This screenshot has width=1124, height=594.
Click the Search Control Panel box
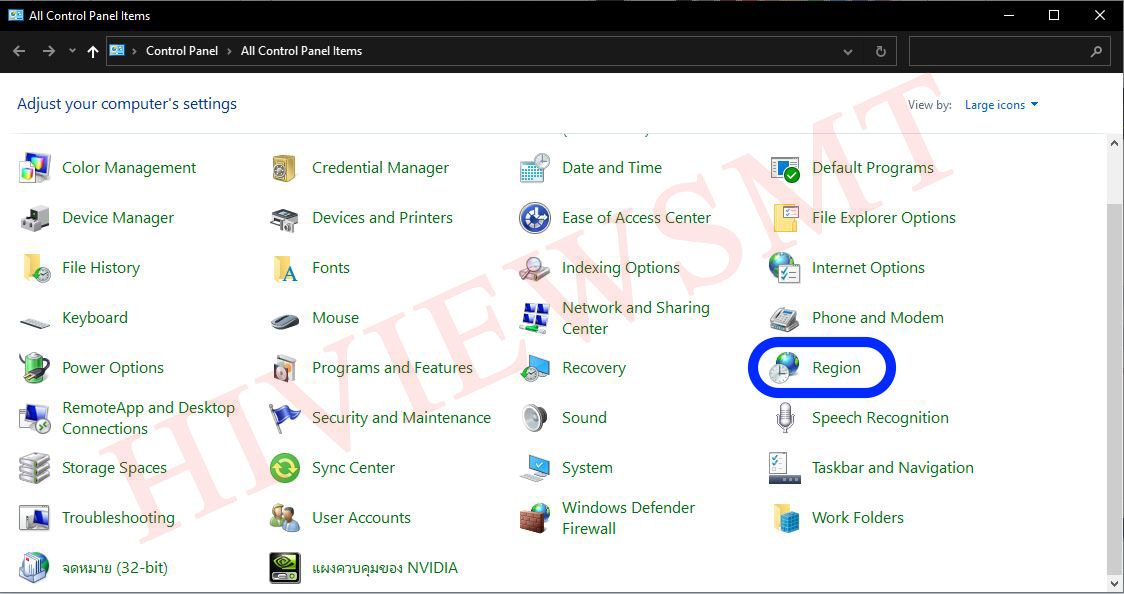tap(1000, 51)
